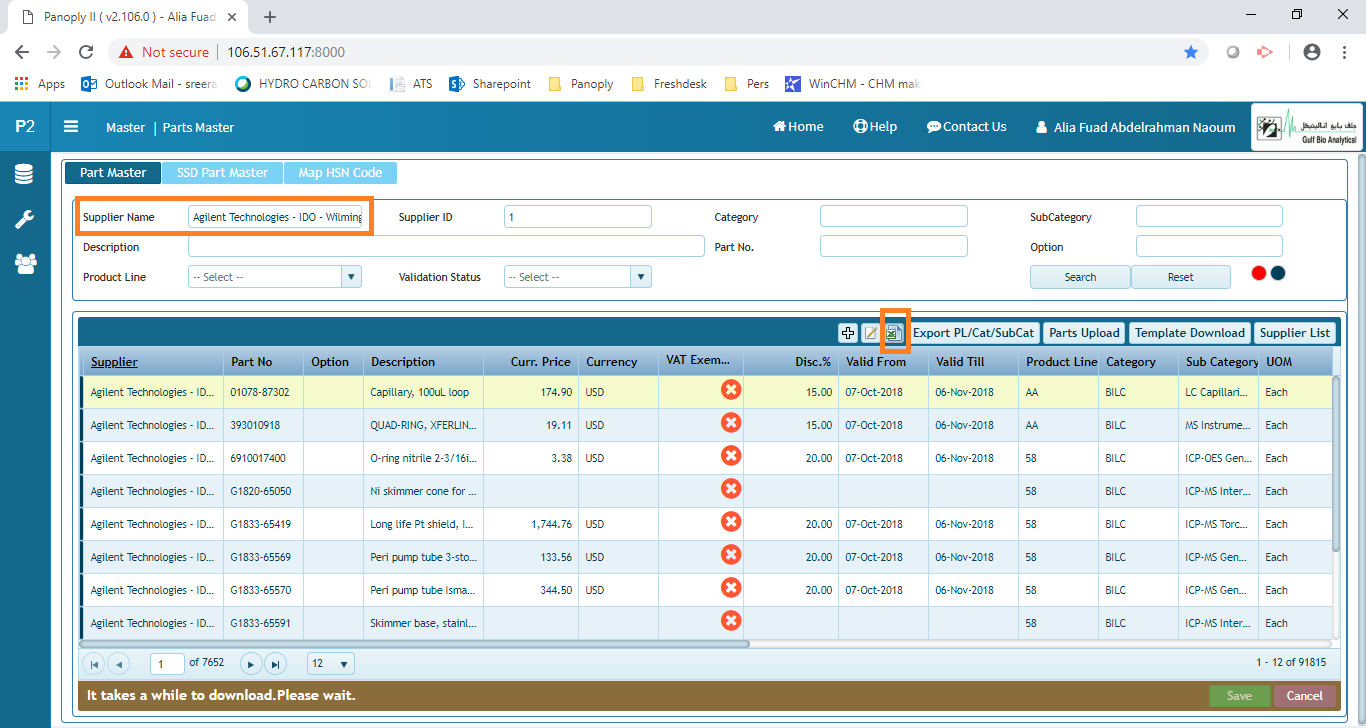
Task: Go to first page of grid
Action: click(93, 663)
